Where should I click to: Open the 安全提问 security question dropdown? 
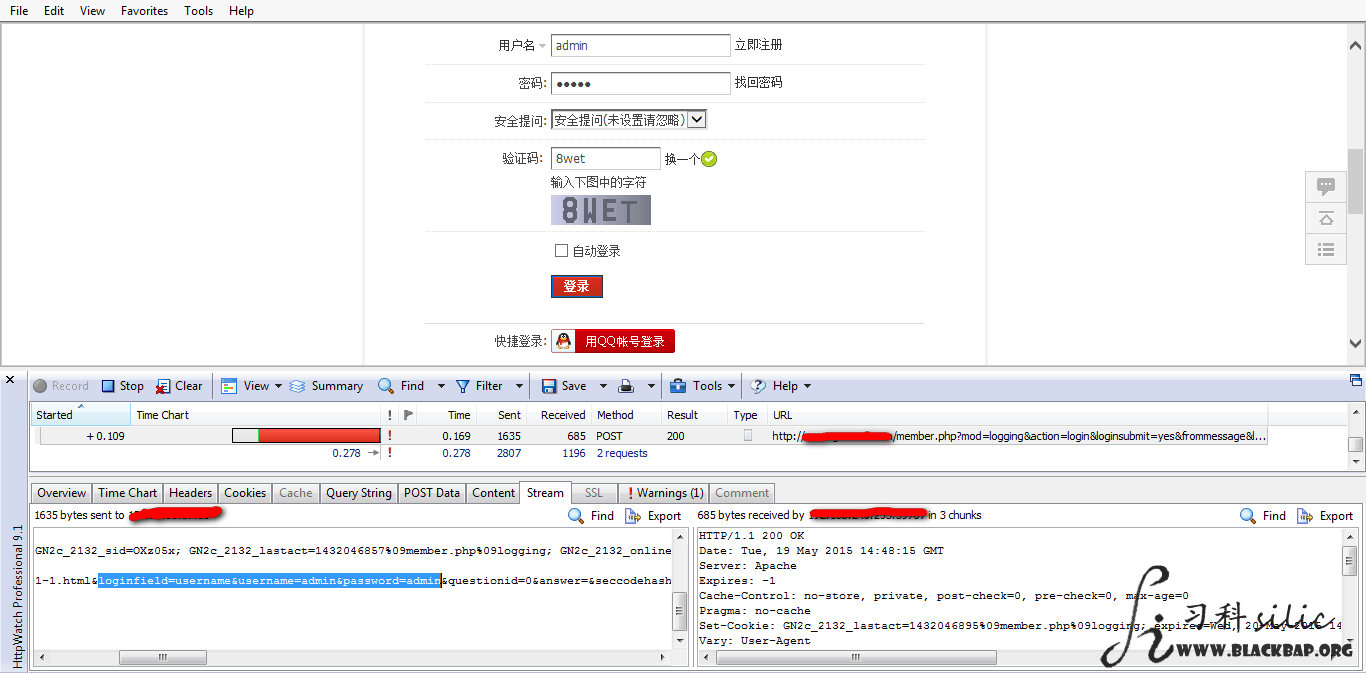pyautogui.click(x=629, y=120)
